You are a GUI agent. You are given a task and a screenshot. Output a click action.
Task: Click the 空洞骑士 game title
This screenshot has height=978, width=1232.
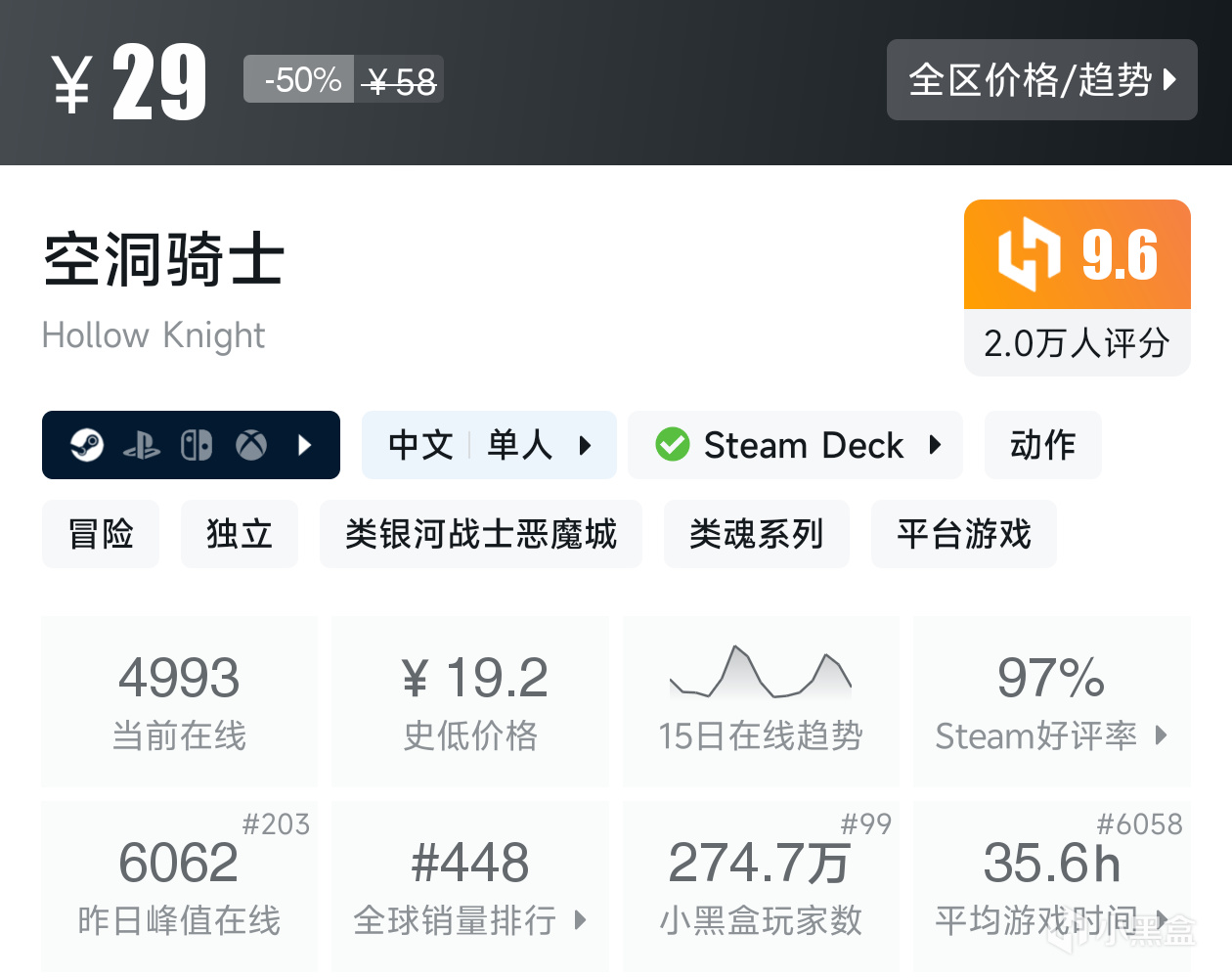pos(164,260)
